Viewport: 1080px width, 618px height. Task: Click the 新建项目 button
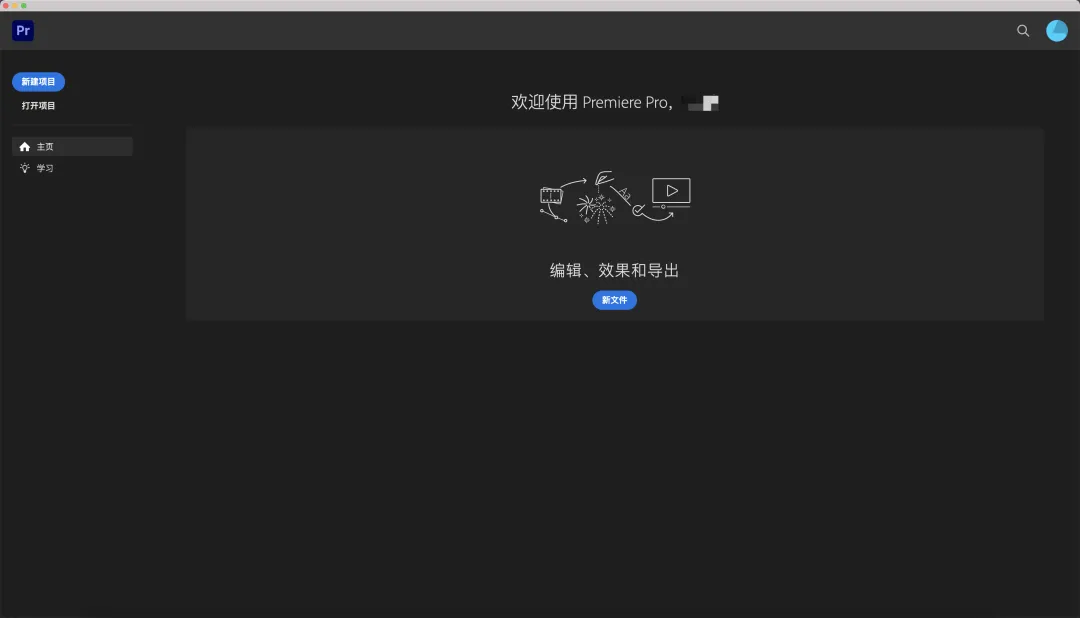click(39, 82)
